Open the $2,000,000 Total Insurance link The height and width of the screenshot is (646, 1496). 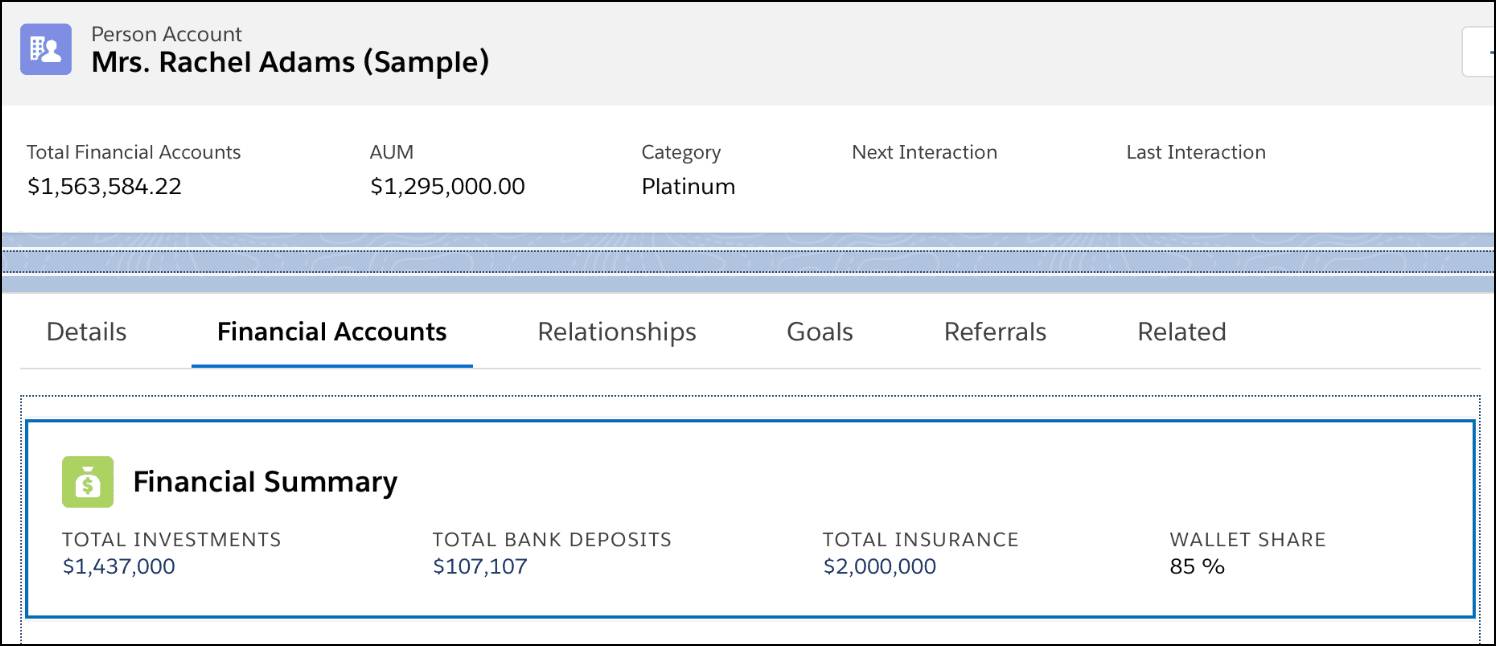(879, 566)
